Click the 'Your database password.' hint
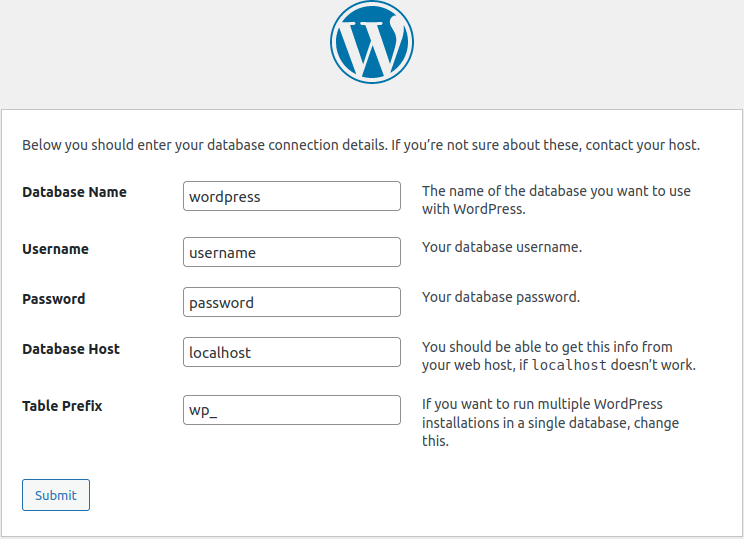This screenshot has width=744, height=539. (501, 297)
